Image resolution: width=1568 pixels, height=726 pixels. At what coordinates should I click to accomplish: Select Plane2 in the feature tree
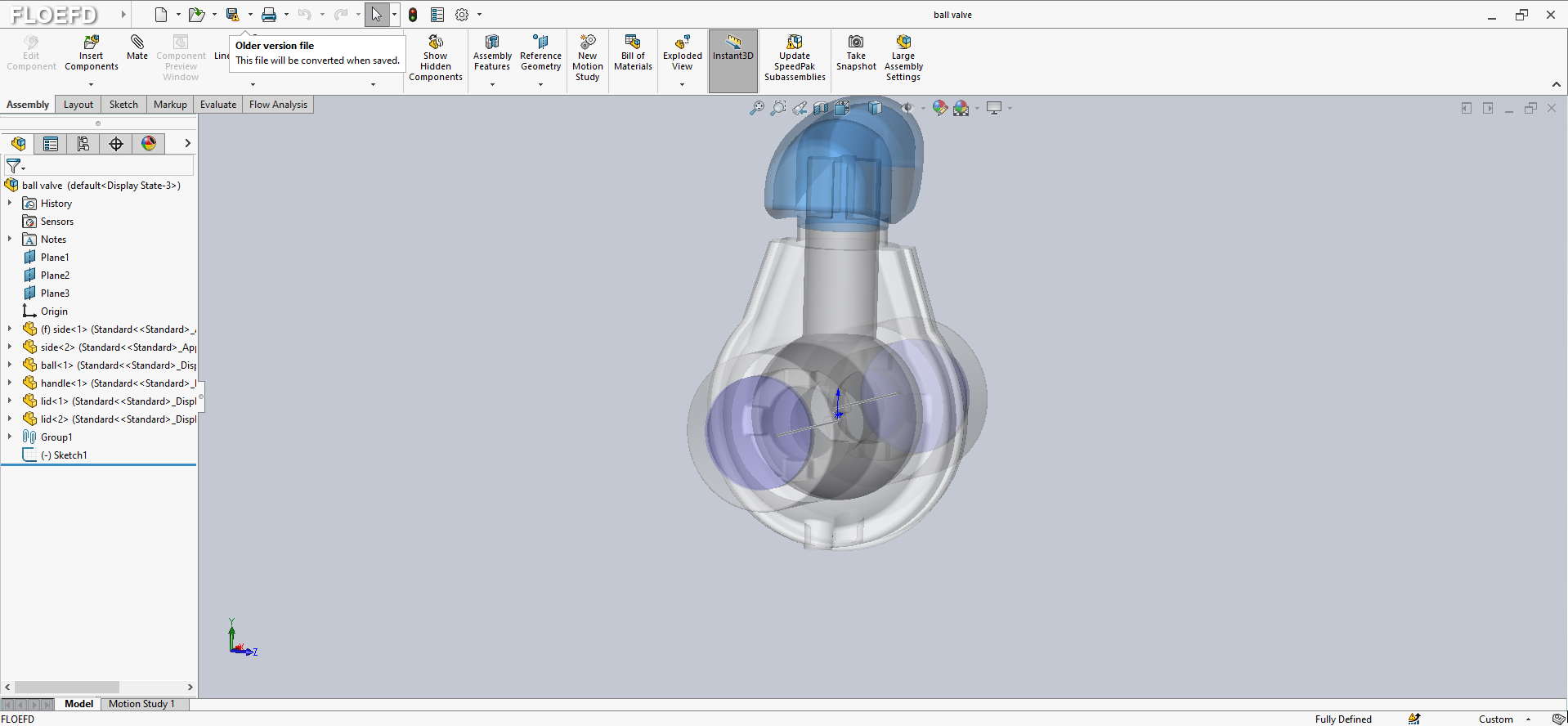point(55,276)
